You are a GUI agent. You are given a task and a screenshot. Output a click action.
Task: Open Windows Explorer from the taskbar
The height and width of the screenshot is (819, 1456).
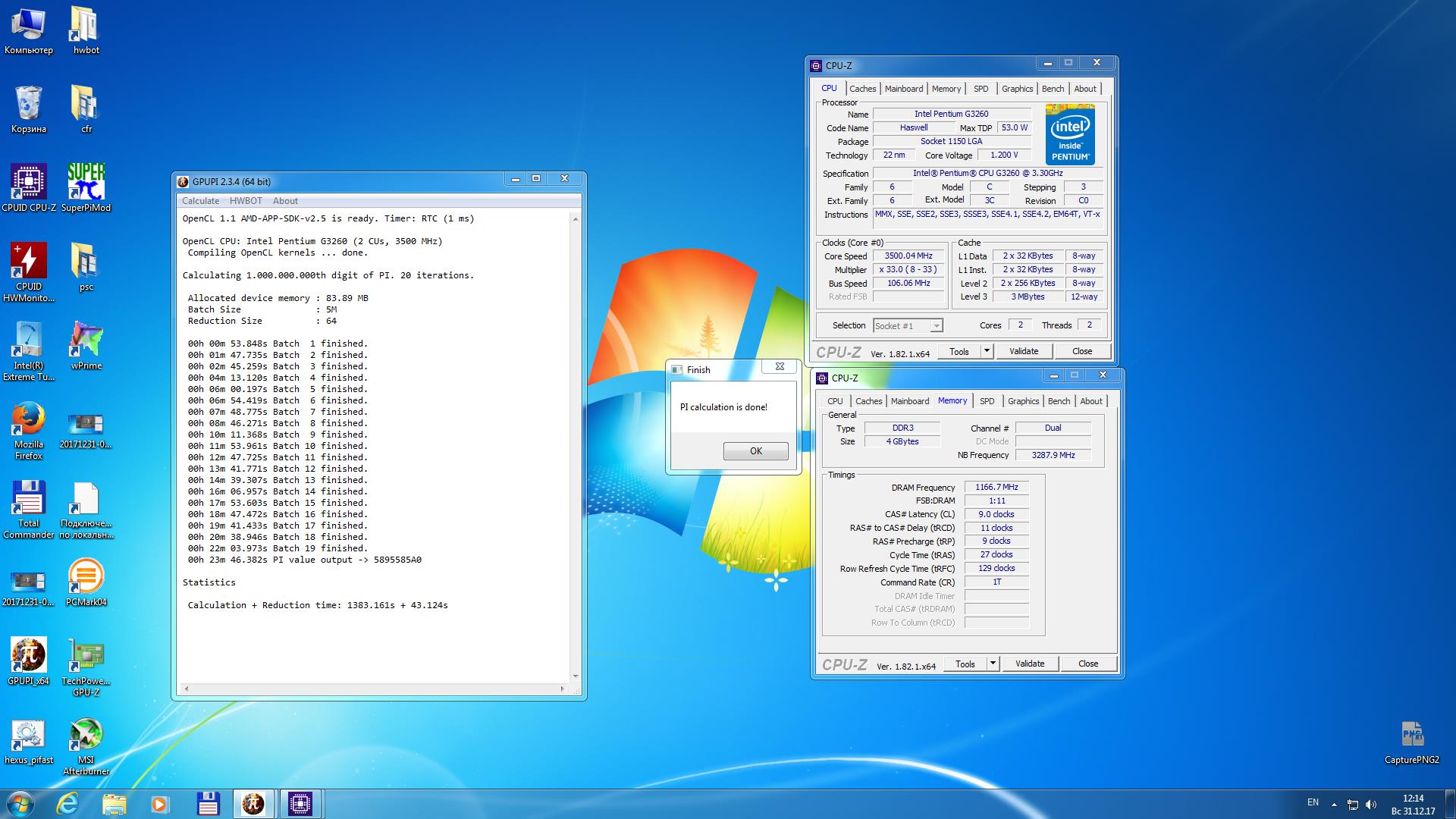pyautogui.click(x=114, y=803)
